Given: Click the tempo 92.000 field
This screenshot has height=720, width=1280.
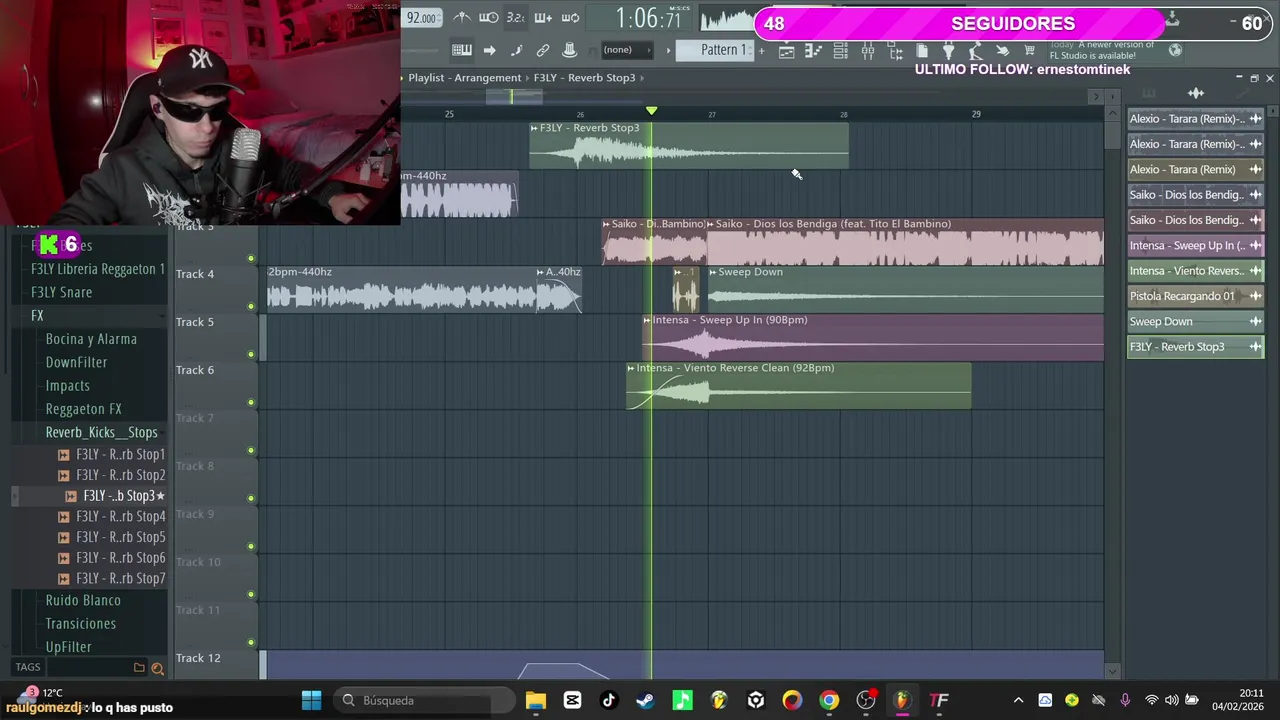Looking at the screenshot, I should pyautogui.click(x=421, y=18).
